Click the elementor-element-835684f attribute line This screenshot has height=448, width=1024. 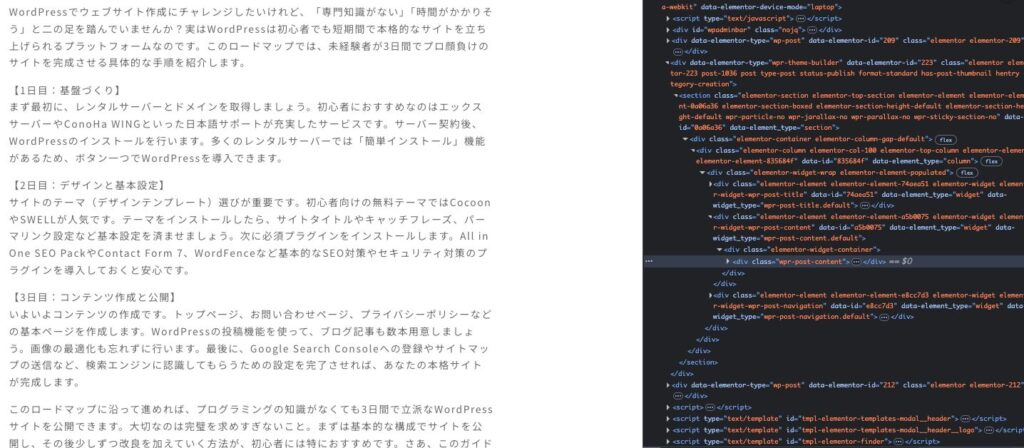(848, 161)
